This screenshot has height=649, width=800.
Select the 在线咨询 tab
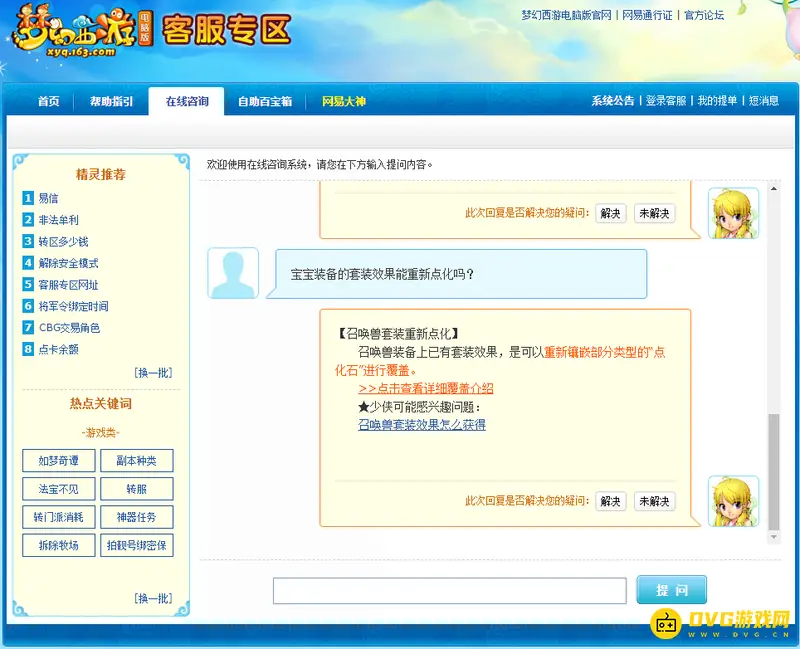pyautogui.click(x=187, y=101)
